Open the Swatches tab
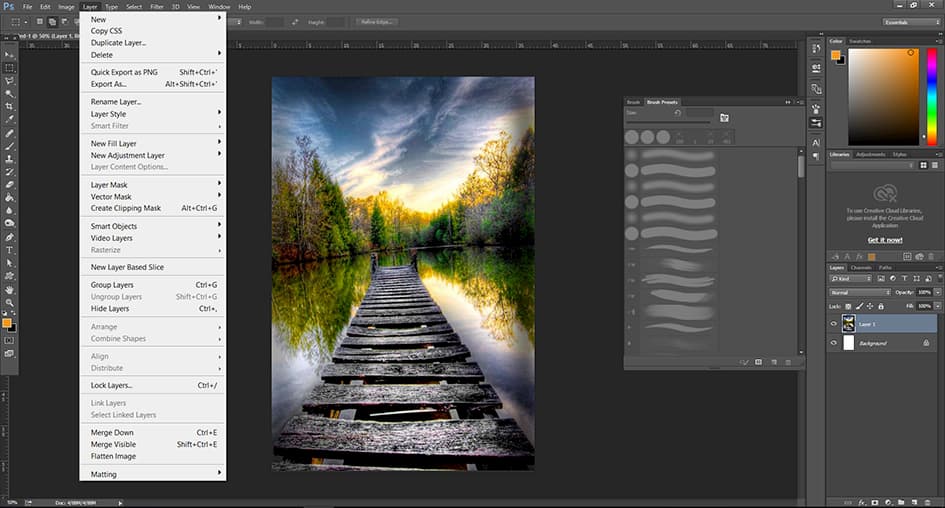Screen dimensions: 945x508 pos(860,41)
